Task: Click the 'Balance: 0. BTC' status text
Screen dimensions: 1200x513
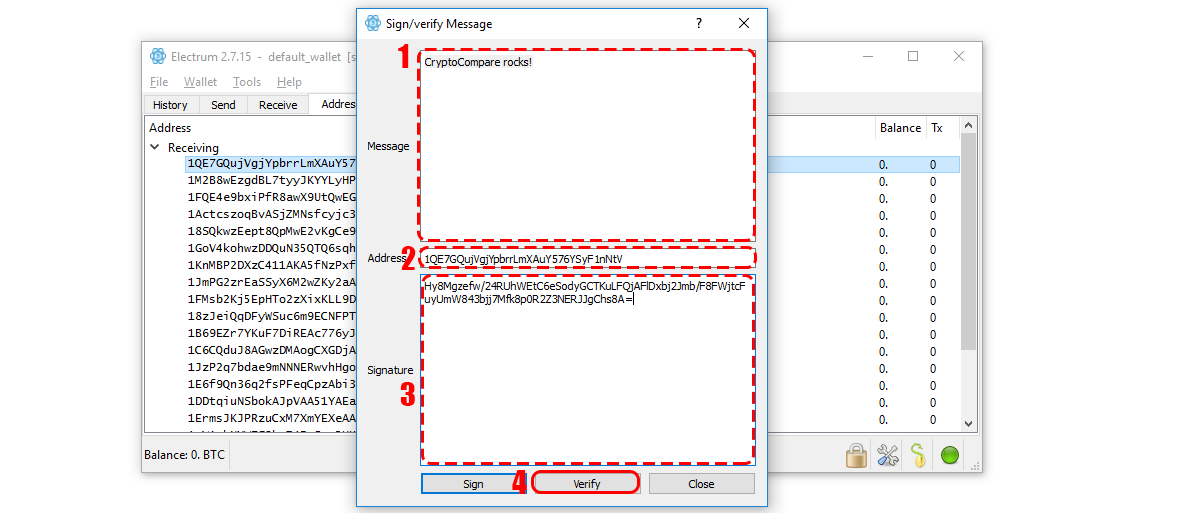Action: click(x=185, y=455)
